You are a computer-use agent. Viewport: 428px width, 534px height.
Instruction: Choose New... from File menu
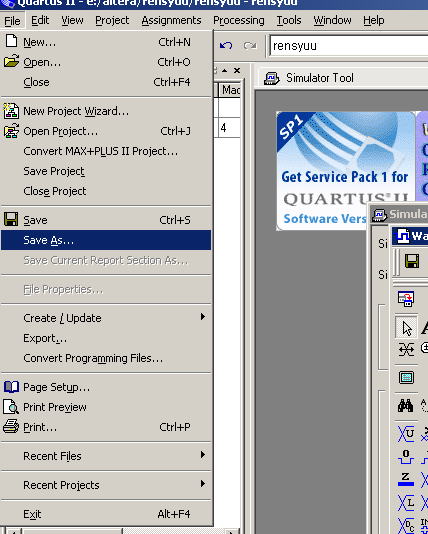[106, 42]
